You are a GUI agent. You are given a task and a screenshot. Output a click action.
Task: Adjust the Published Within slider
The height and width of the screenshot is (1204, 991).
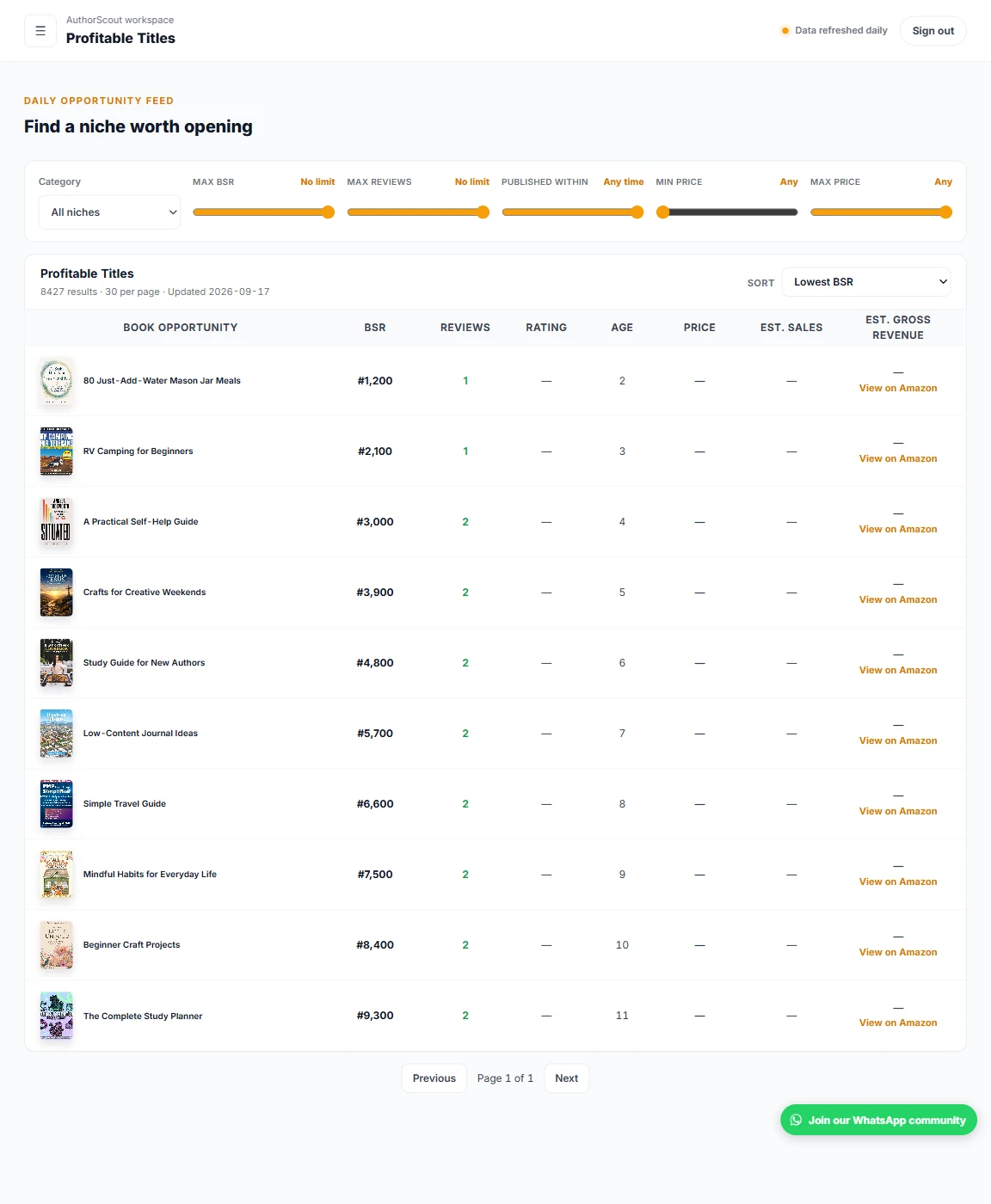coord(572,212)
